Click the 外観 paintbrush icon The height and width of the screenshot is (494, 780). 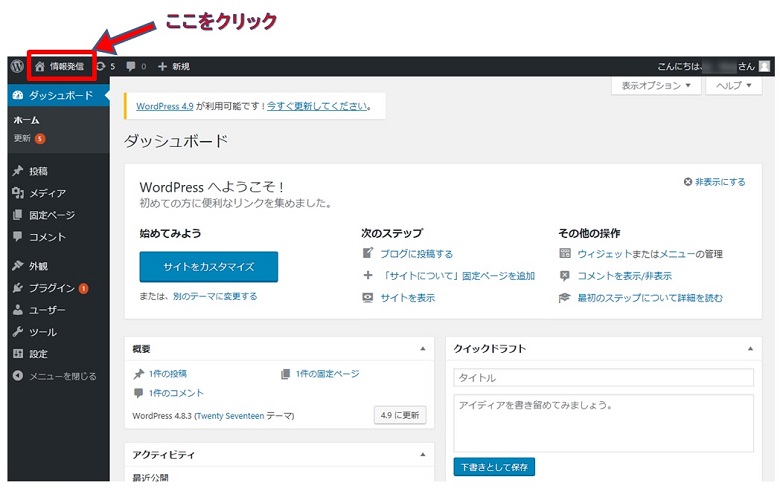(x=18, y=266)
